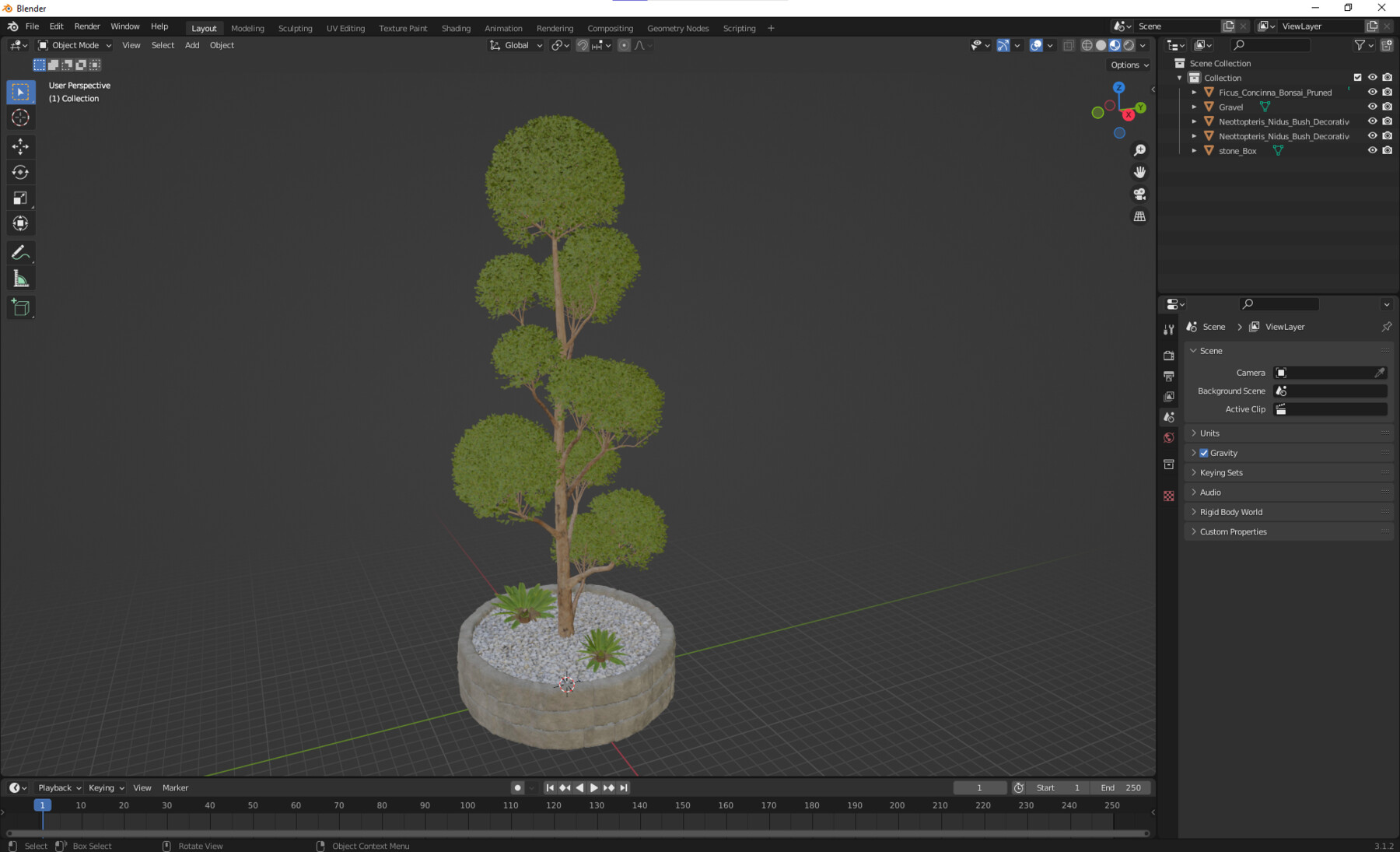The image size is (1400, 852).
Task: Jump to the end of the timeline
Action: tap(623, 787)
